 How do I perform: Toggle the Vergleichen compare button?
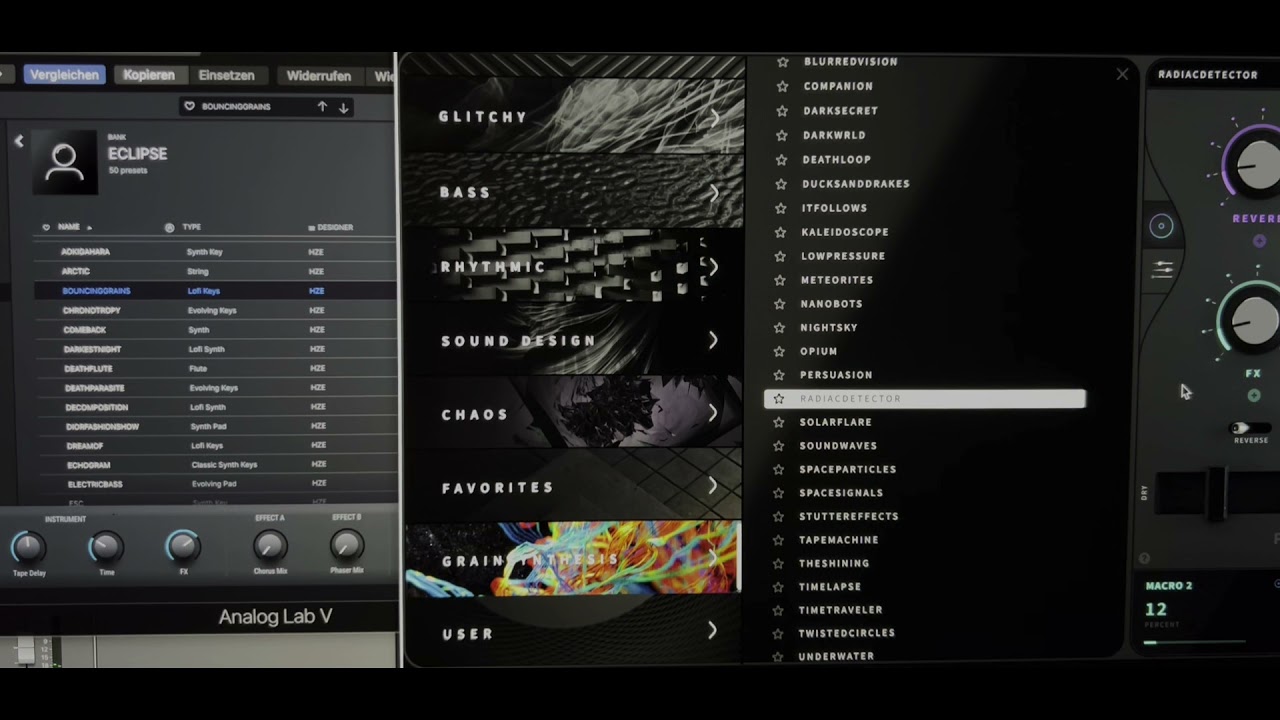pos(64,75)
